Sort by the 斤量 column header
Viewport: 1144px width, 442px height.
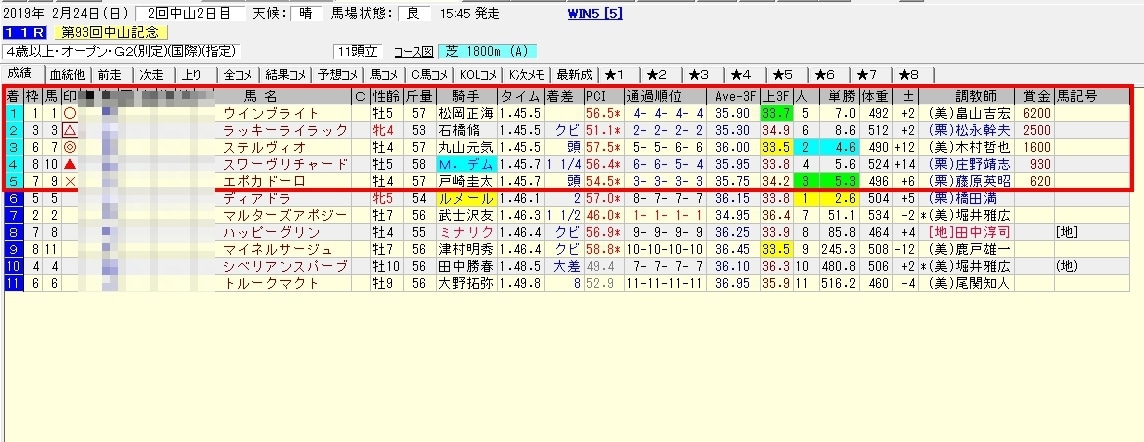coord(418,96)
